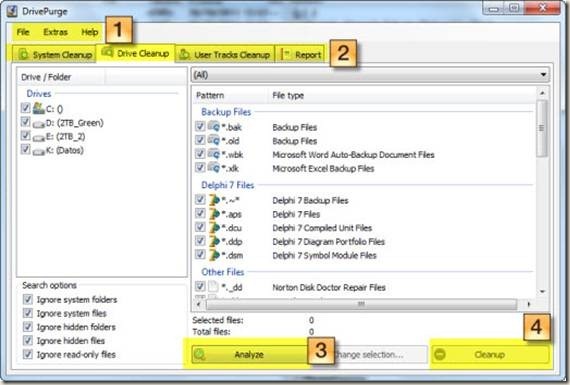Click the horizontal scrollbar thumb
The width and height of the screenshot is (570, 385).
pos(361,304)
